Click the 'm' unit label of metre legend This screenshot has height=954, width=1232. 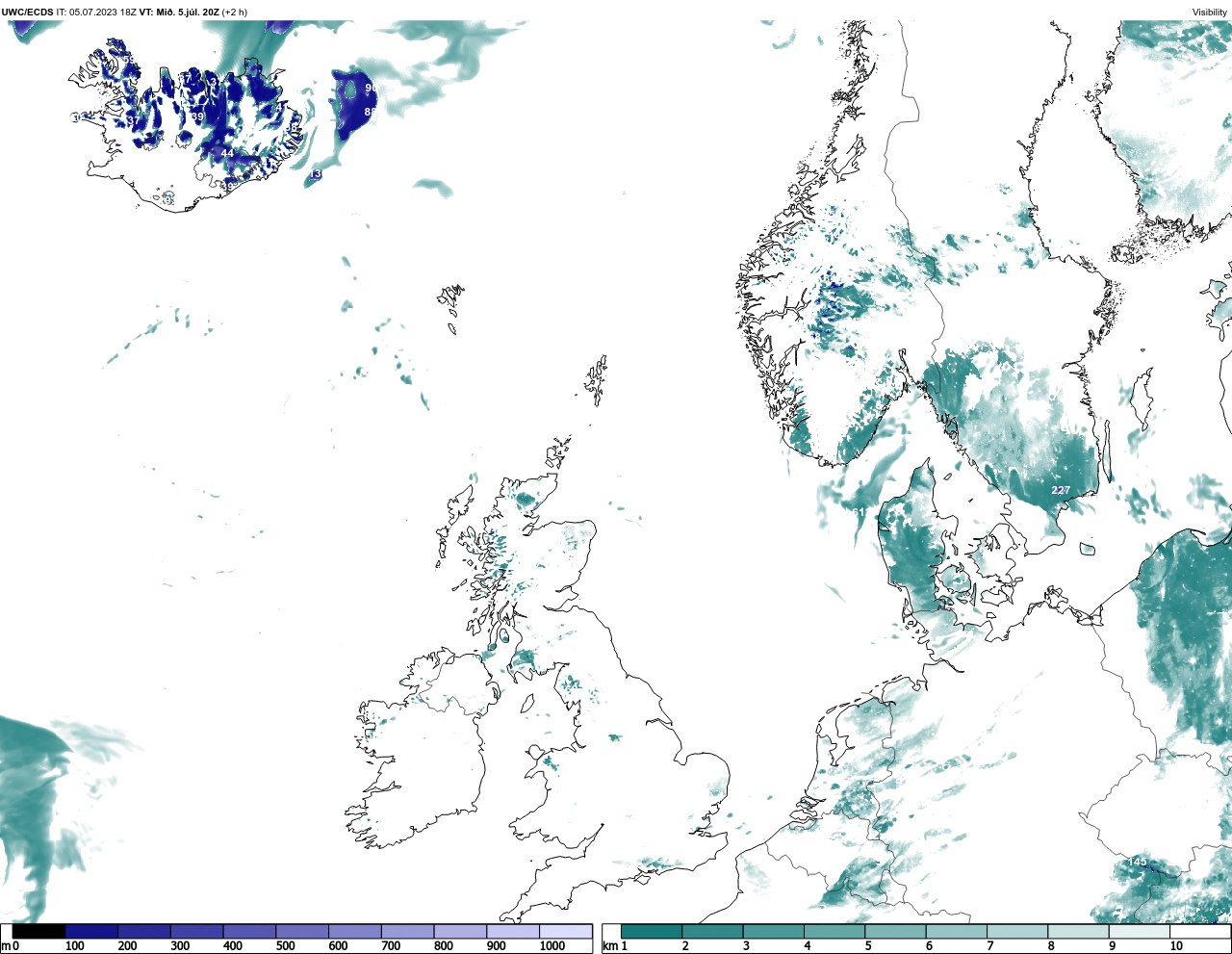click(6, 946)
